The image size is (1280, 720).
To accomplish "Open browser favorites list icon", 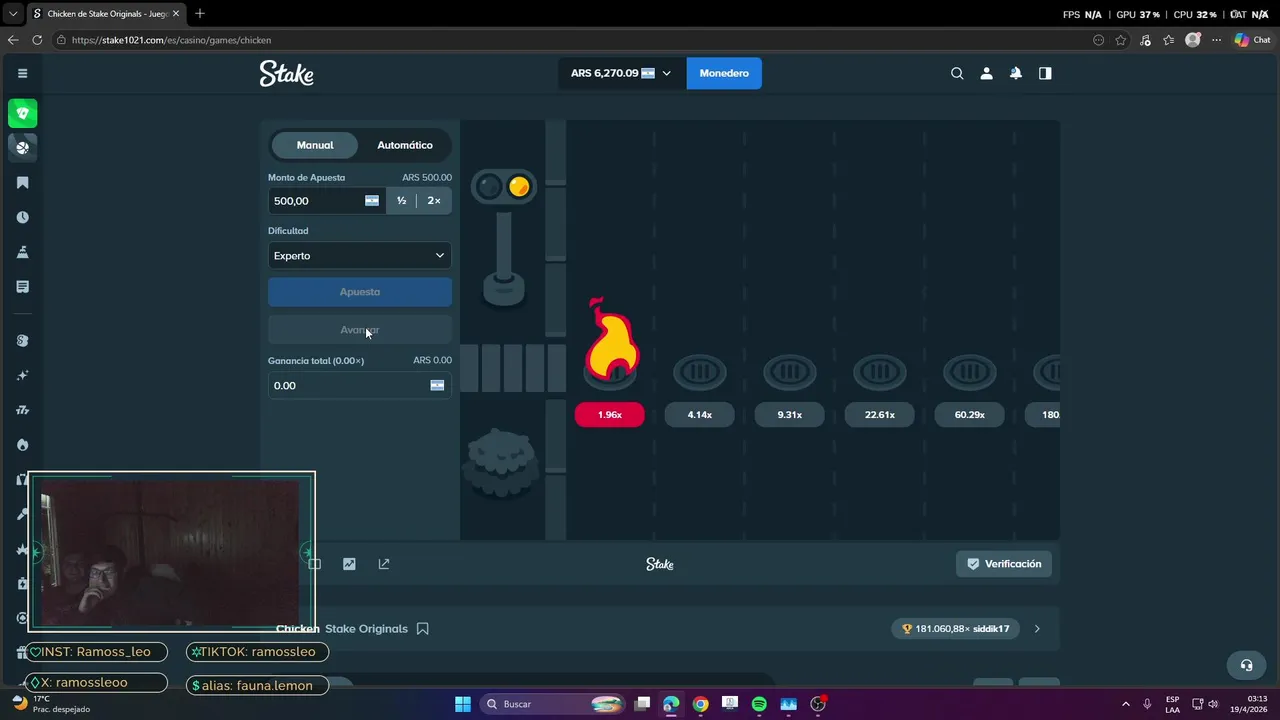I will [1168, 40].
